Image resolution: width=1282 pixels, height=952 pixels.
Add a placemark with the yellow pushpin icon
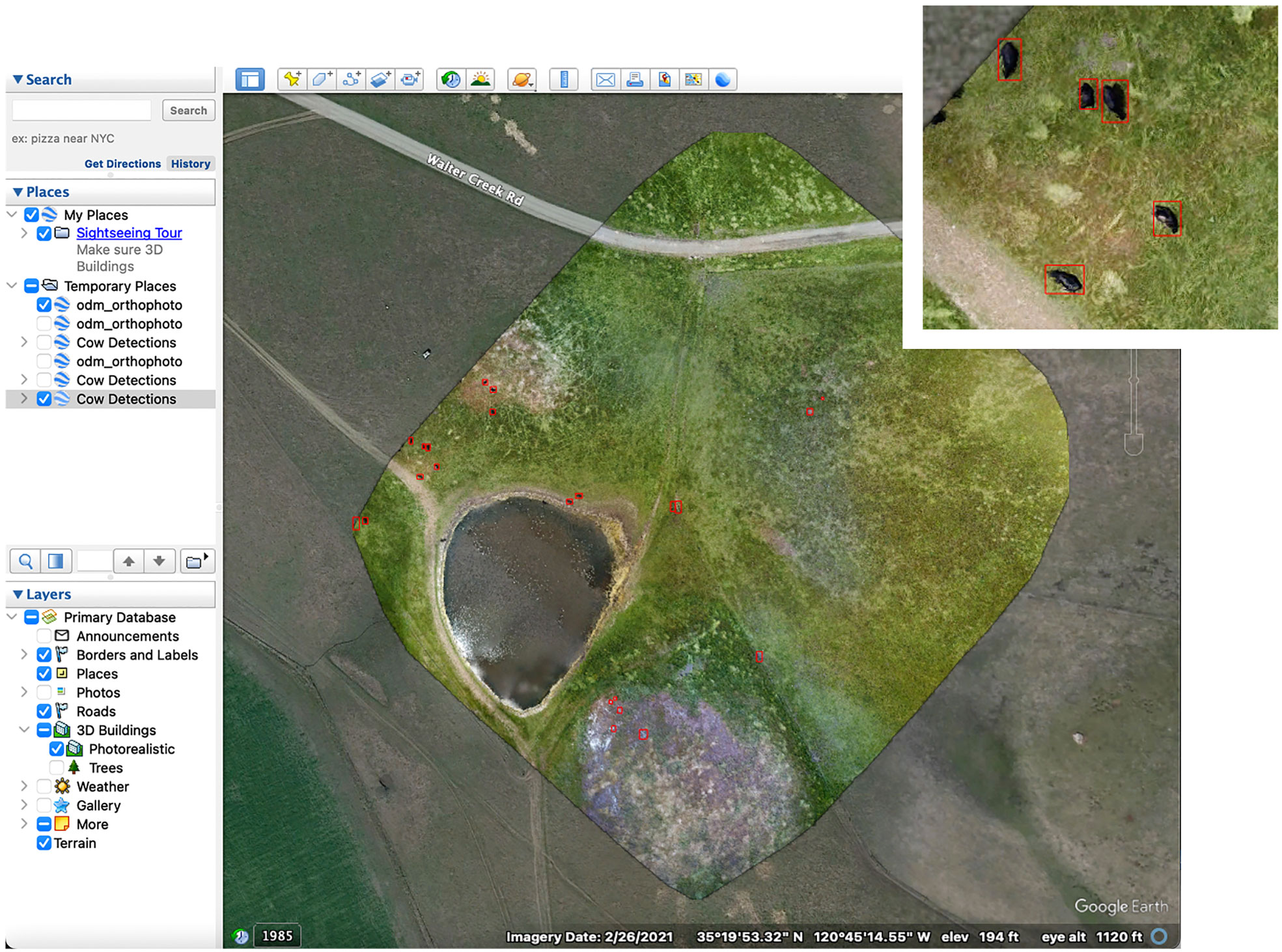click(292, 79)
